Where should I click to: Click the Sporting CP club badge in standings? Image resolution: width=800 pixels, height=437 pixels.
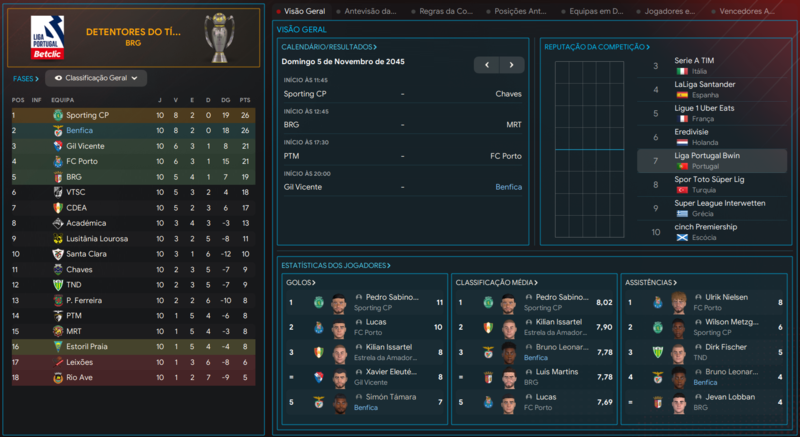[58, 115]
